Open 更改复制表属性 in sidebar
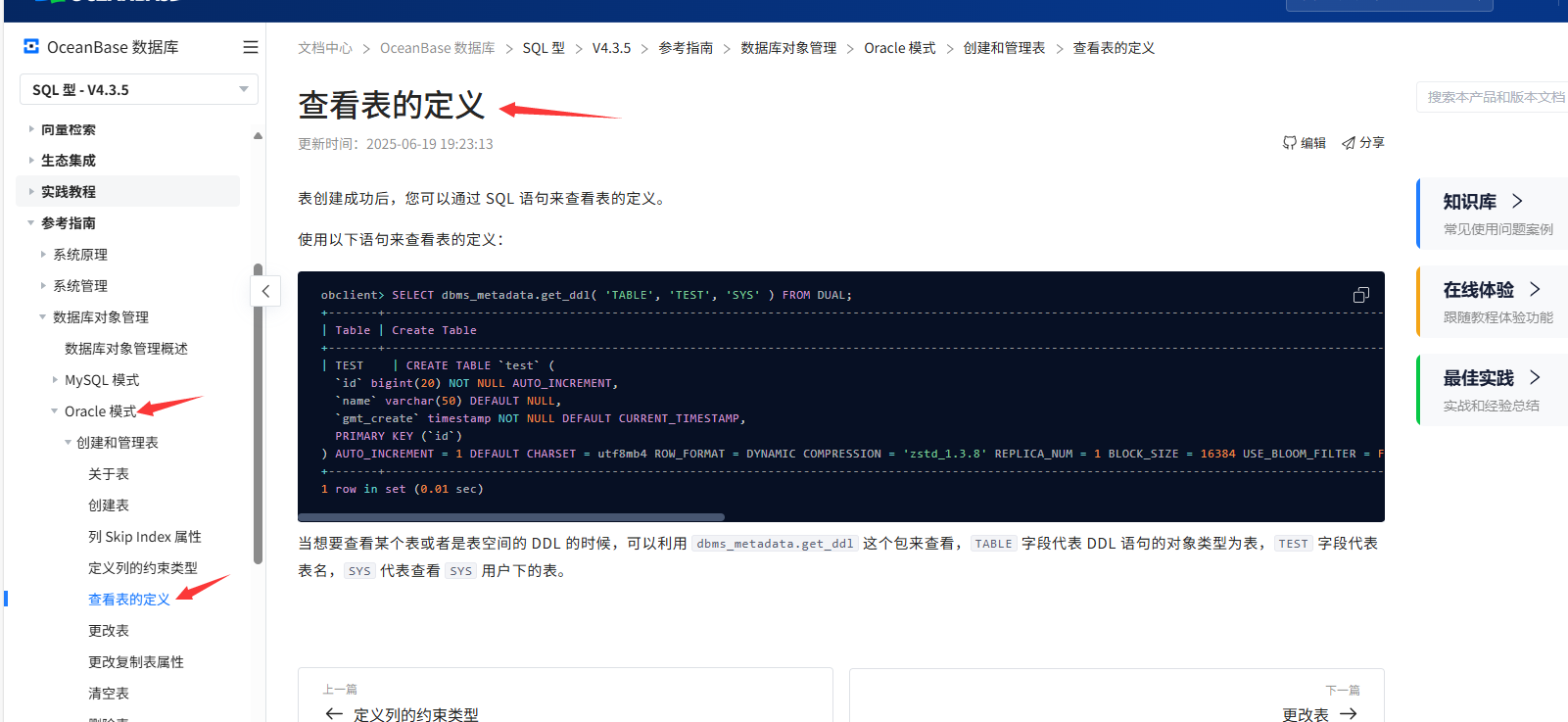Viewport: 1568px width, 722px height. 136,662
